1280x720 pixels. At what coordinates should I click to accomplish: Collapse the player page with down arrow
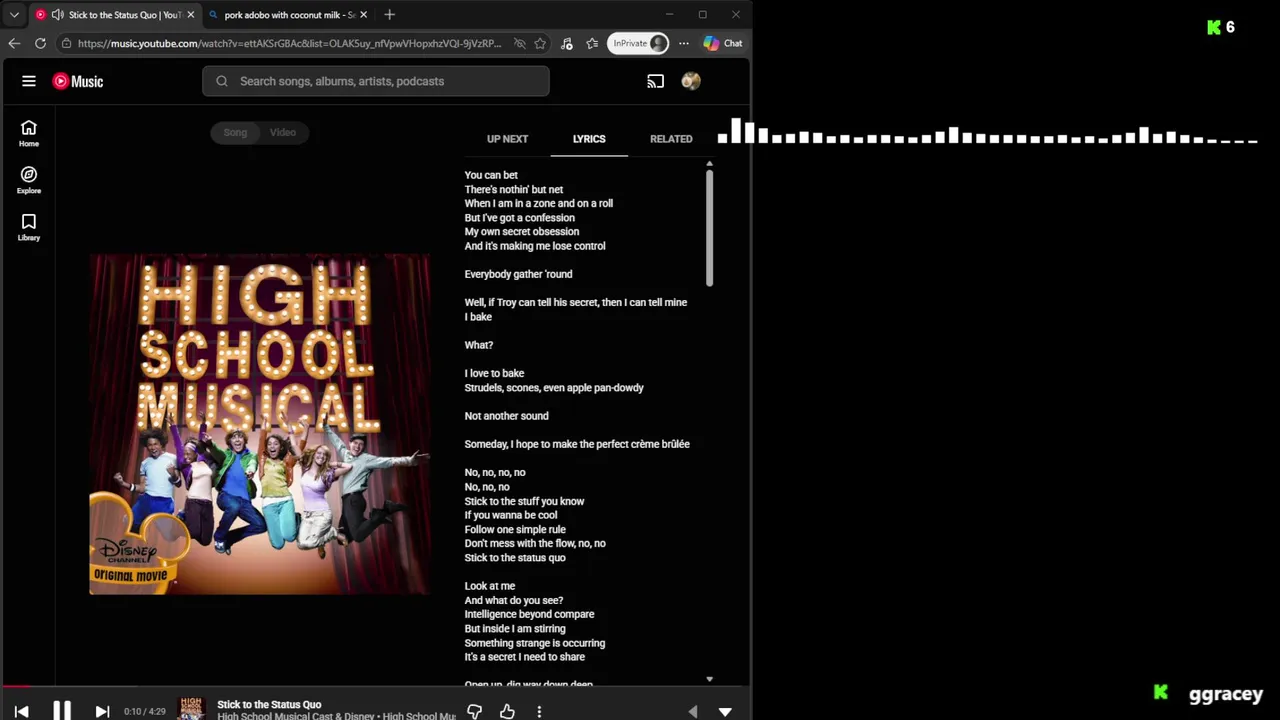click(725, 711)
